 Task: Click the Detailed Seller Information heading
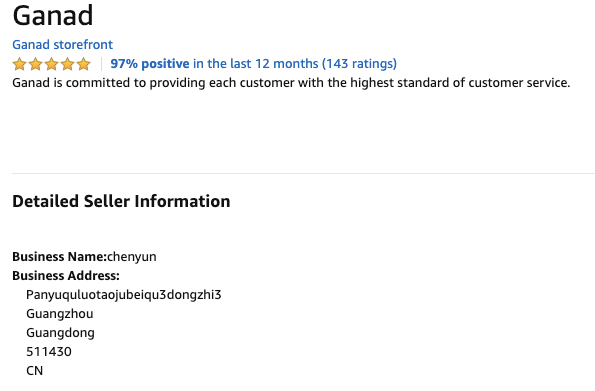pos(121,201)
